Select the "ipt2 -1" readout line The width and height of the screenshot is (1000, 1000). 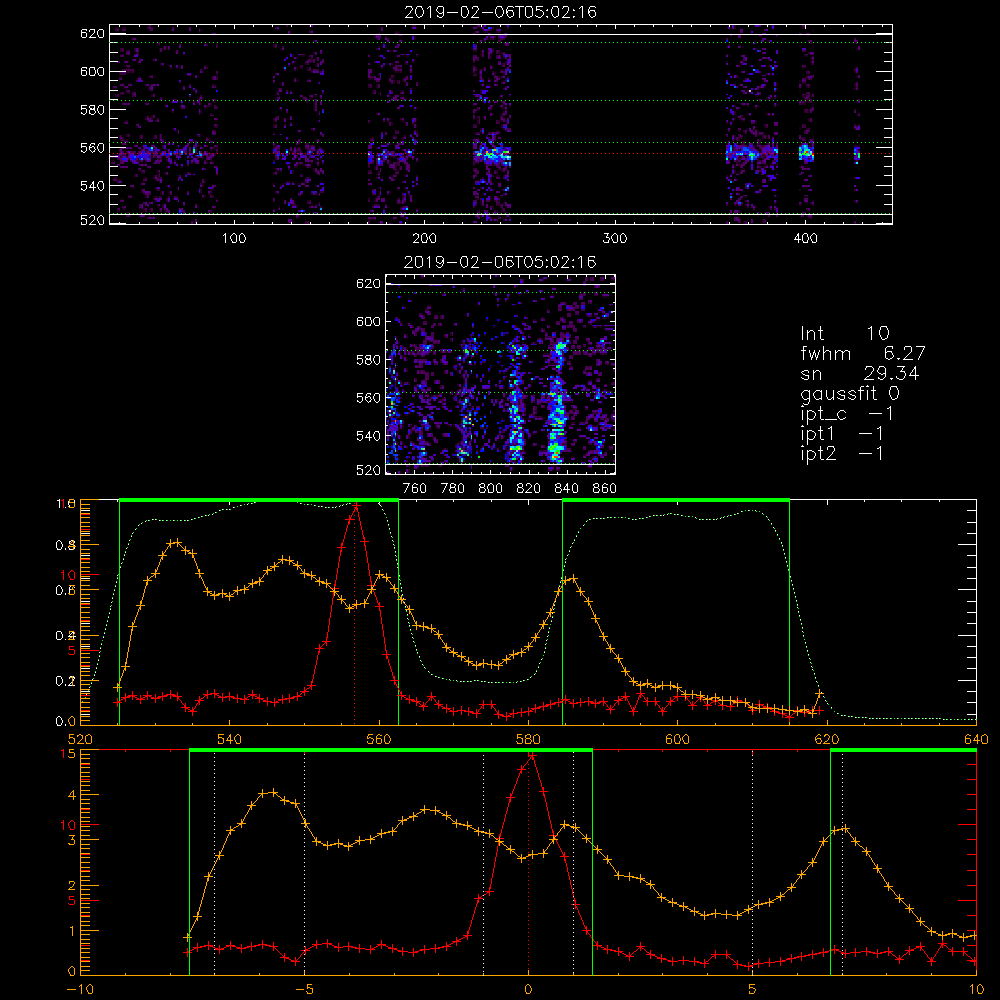841,453
